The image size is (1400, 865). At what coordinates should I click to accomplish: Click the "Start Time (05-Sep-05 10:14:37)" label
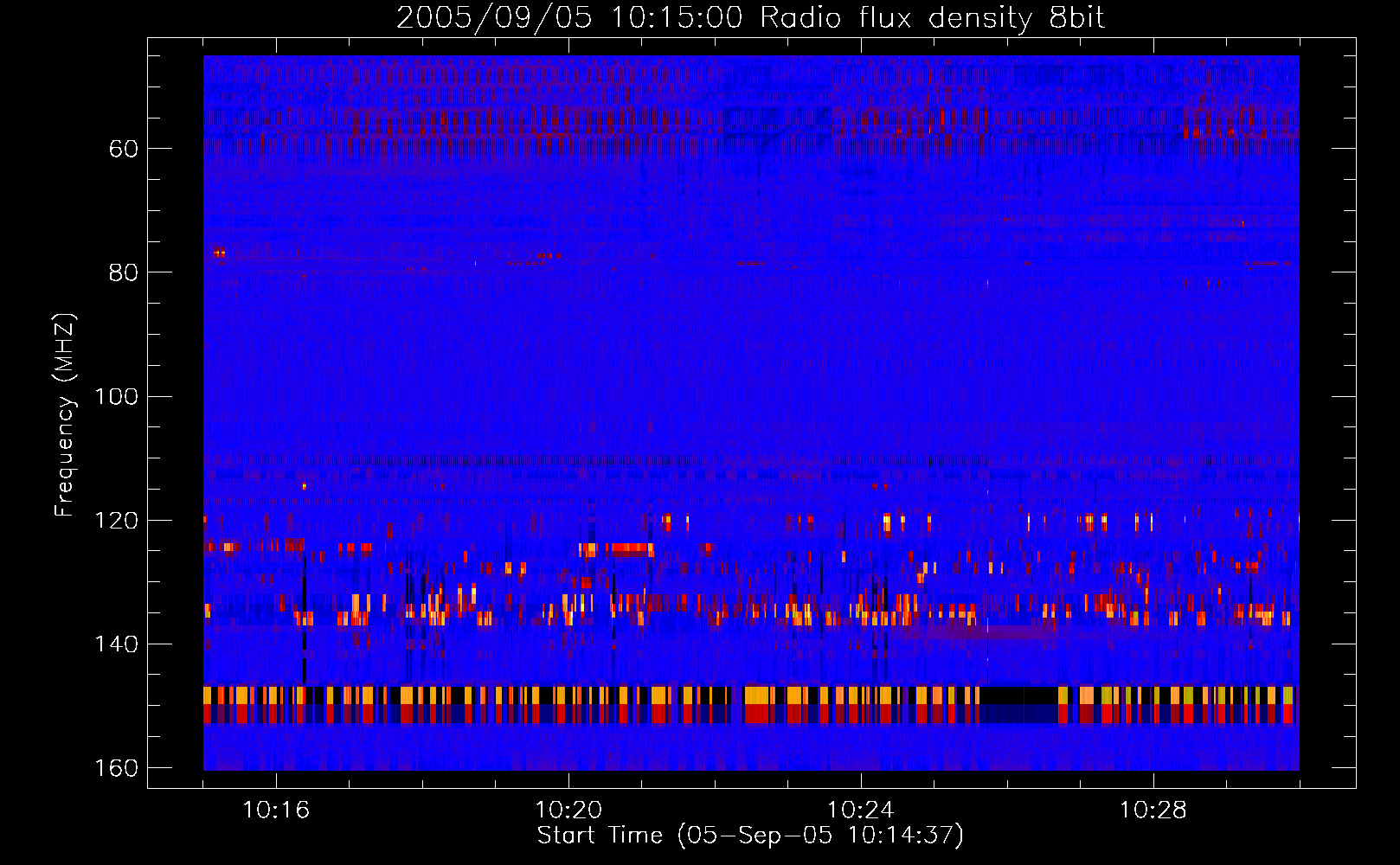(750, 836)
